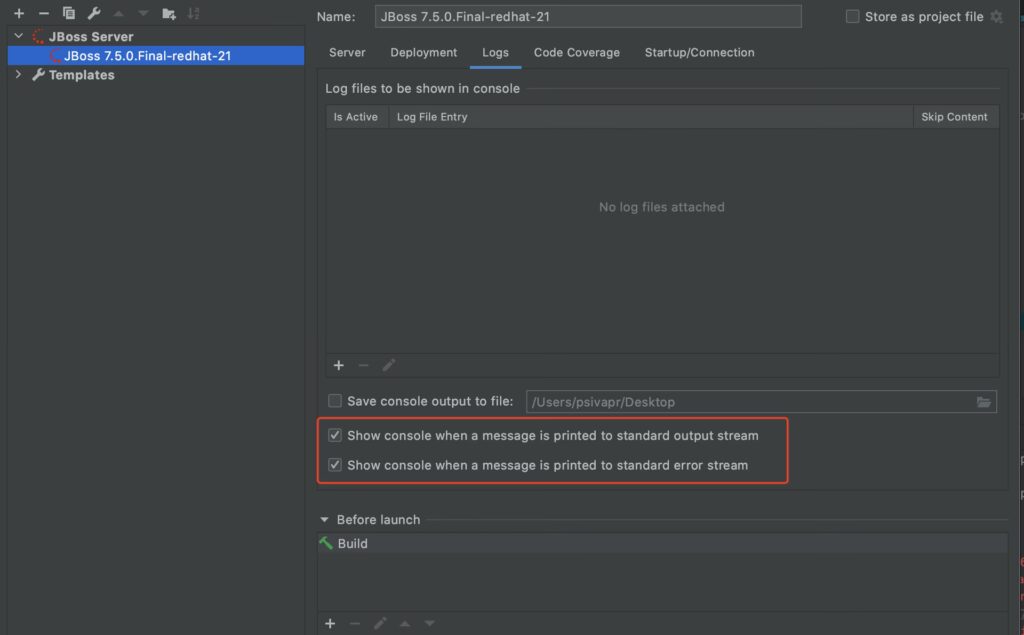Collapse the Before launch section

324,520
